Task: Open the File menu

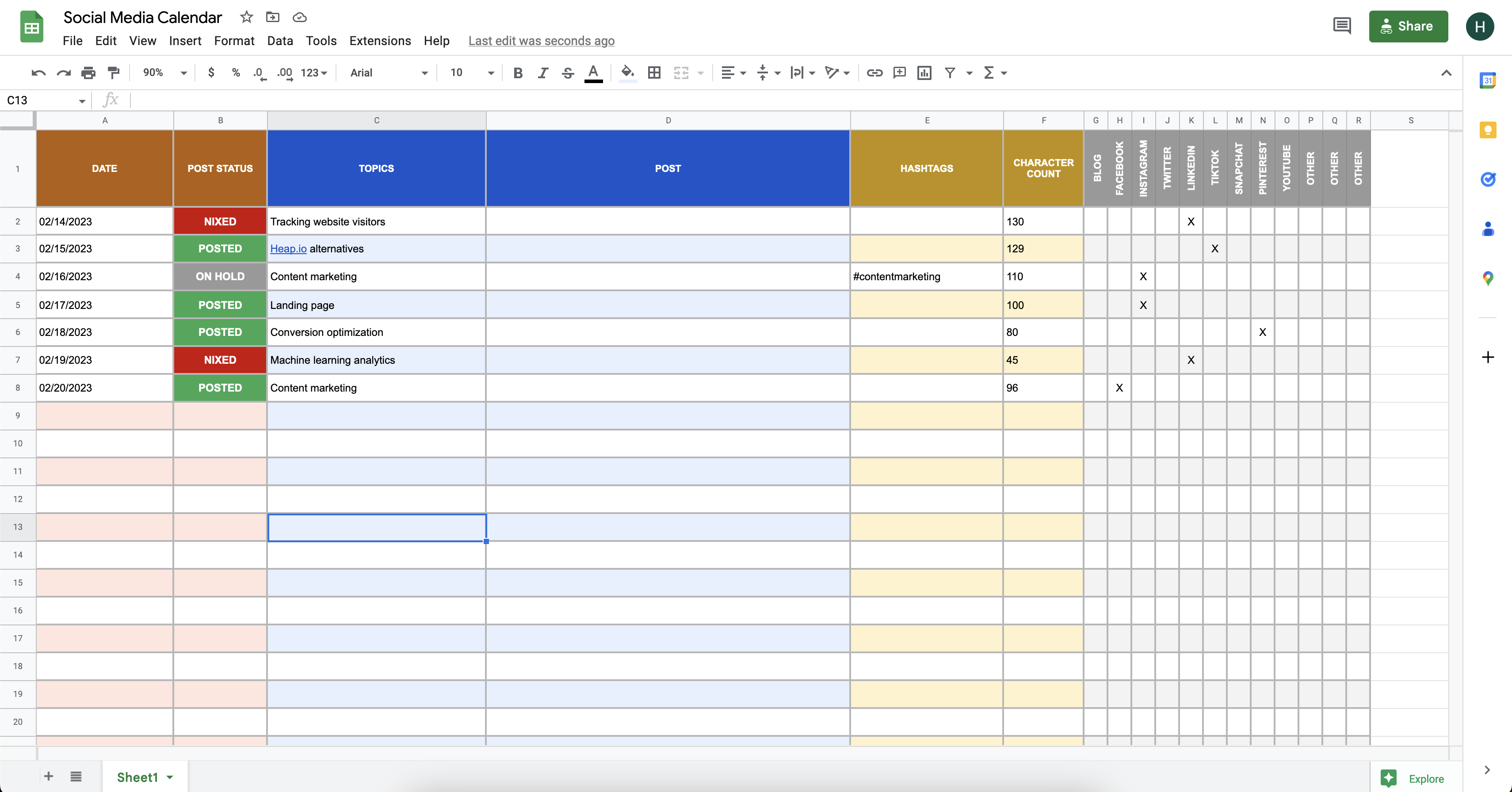Action: coord(73,41)
